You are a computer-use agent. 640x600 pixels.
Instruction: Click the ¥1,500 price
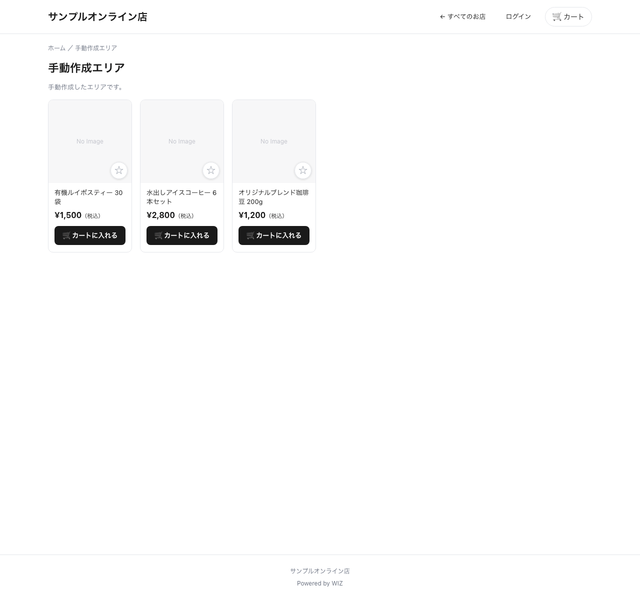click(x=68, y=215)
